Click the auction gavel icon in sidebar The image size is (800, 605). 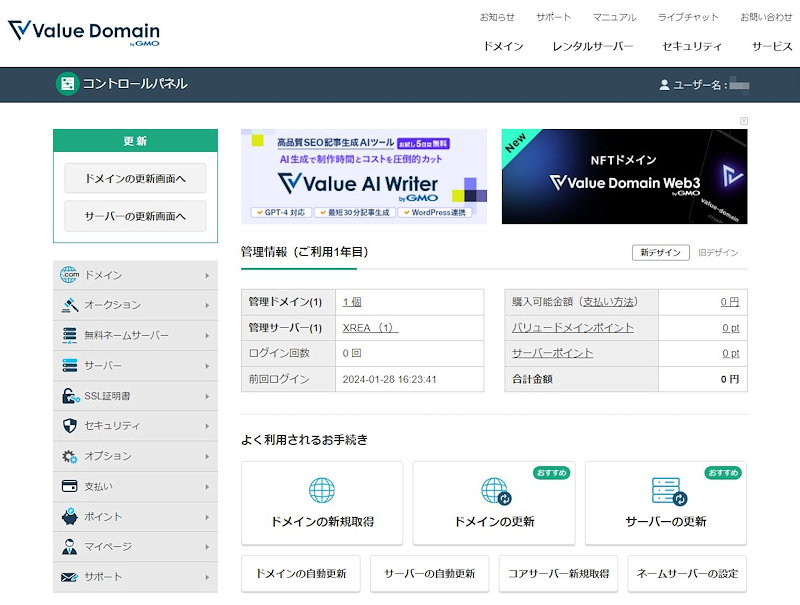[x=69, y=305]
